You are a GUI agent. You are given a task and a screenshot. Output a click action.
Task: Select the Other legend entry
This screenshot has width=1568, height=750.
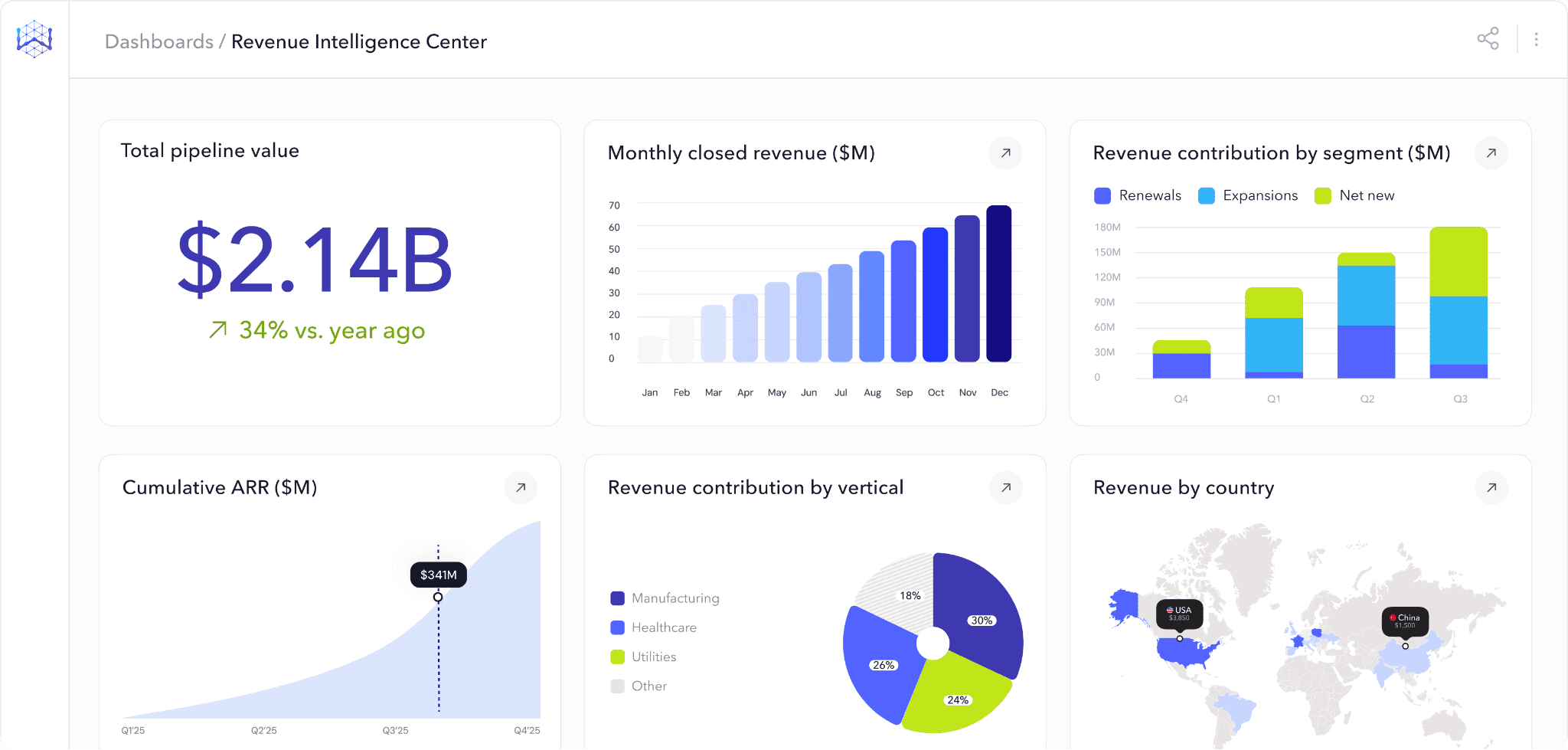click(639, 686)
